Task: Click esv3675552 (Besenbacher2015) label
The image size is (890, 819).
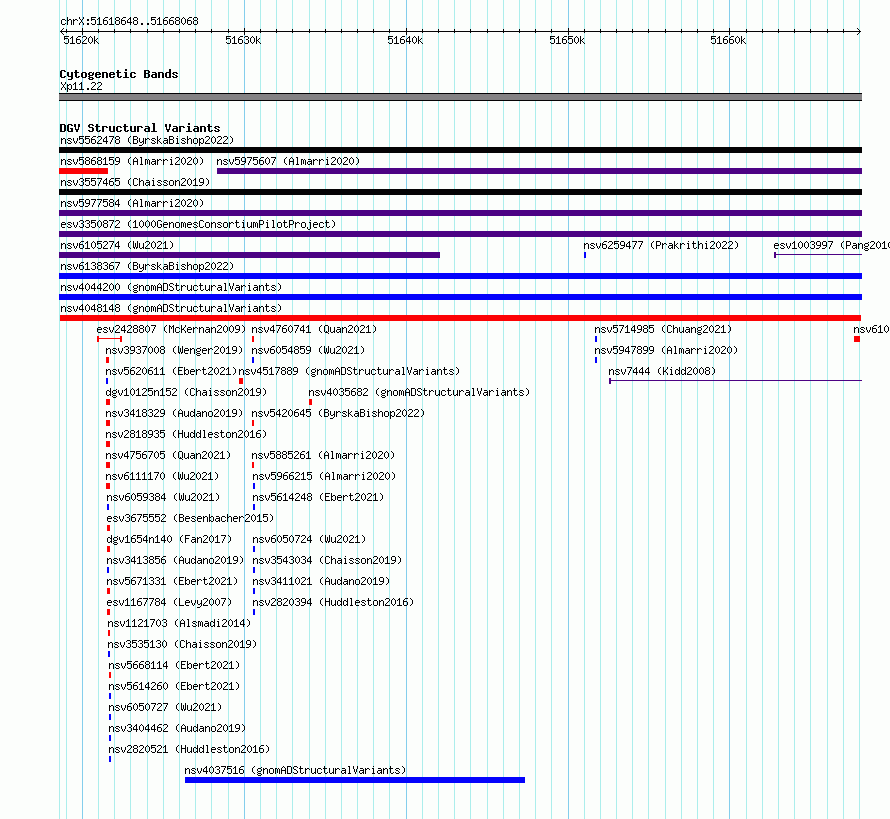Action: pos(190,518)
